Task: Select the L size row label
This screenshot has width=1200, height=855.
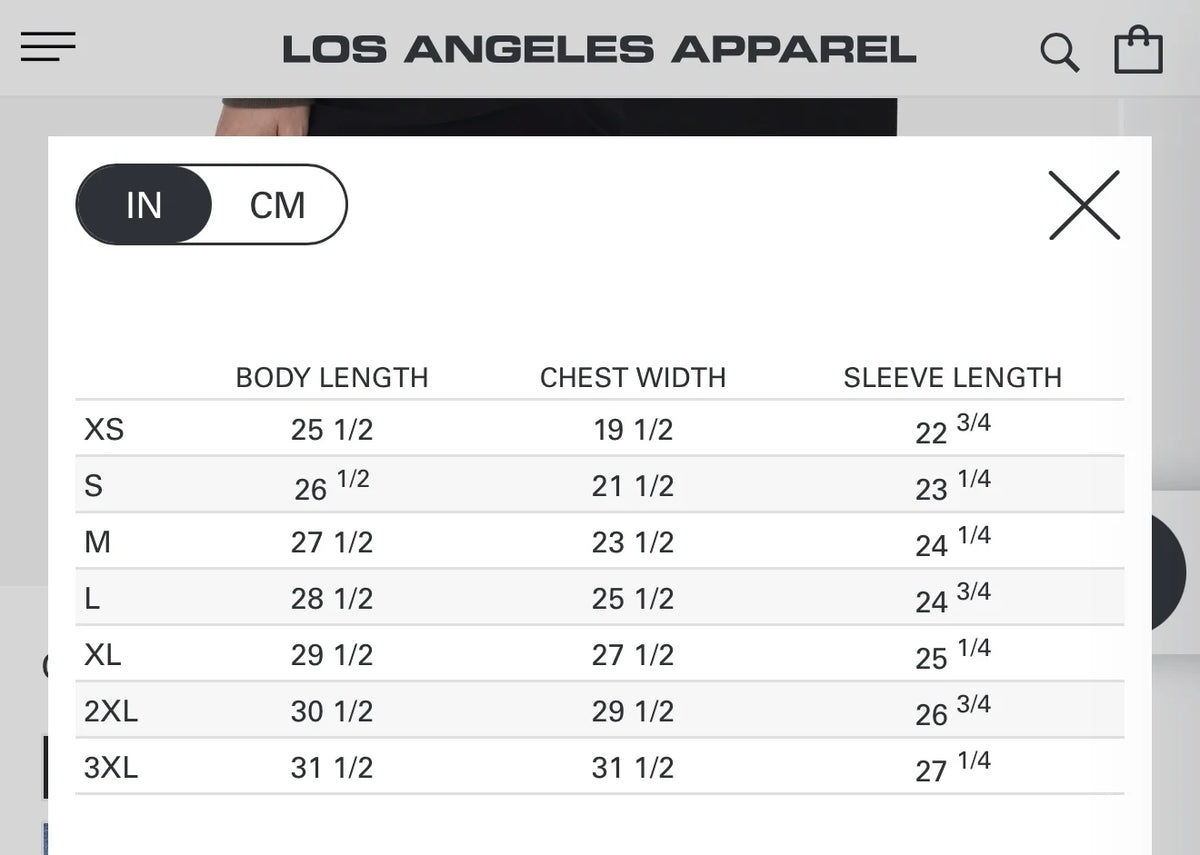Action: (x=92, y=598)
